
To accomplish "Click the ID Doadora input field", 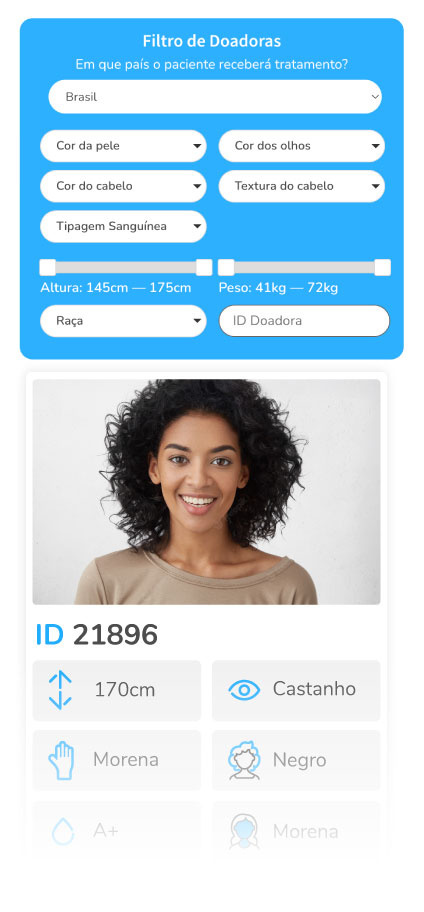I will [304, 321].
